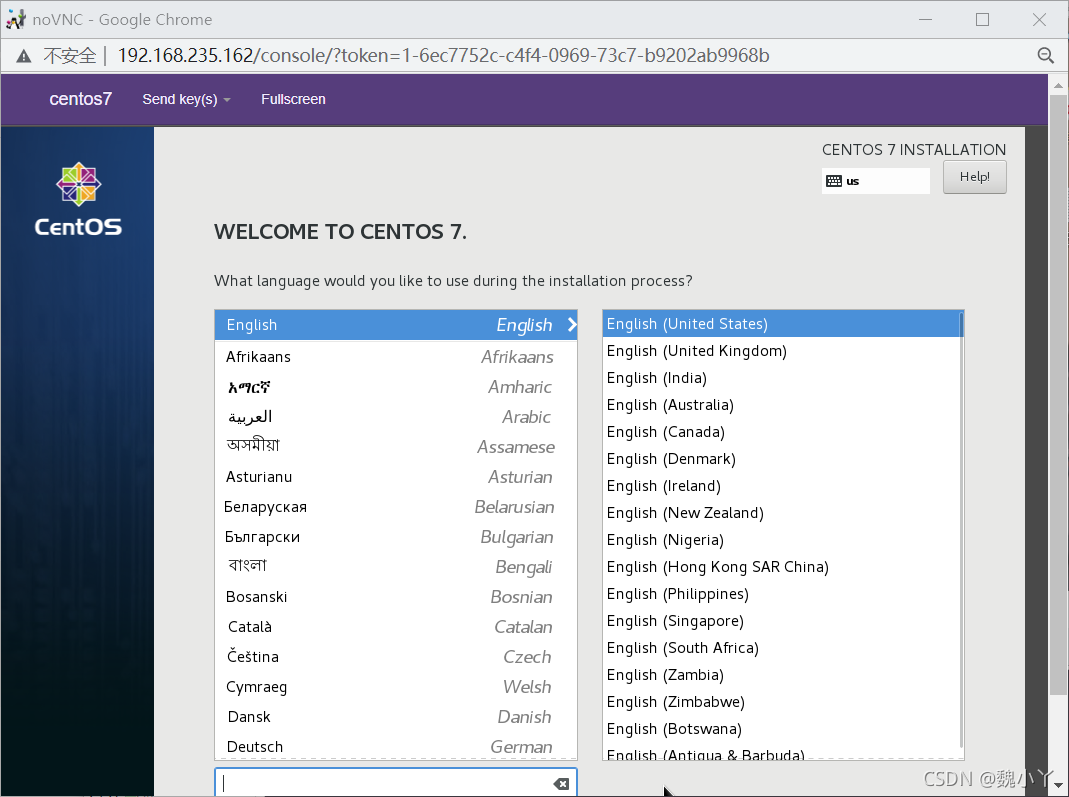Minimize the noVNC Chrome window

[925, 20]
